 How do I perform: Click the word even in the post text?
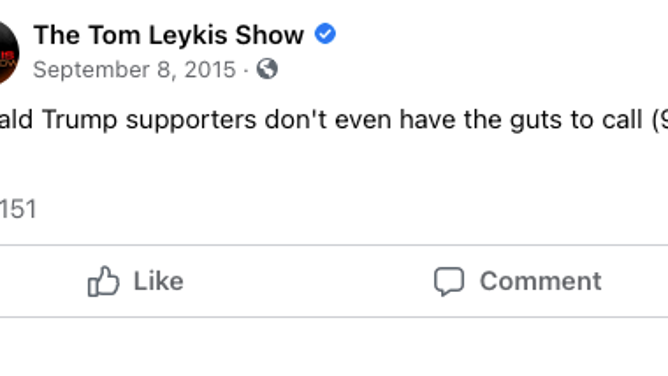(x=363, y=120)
